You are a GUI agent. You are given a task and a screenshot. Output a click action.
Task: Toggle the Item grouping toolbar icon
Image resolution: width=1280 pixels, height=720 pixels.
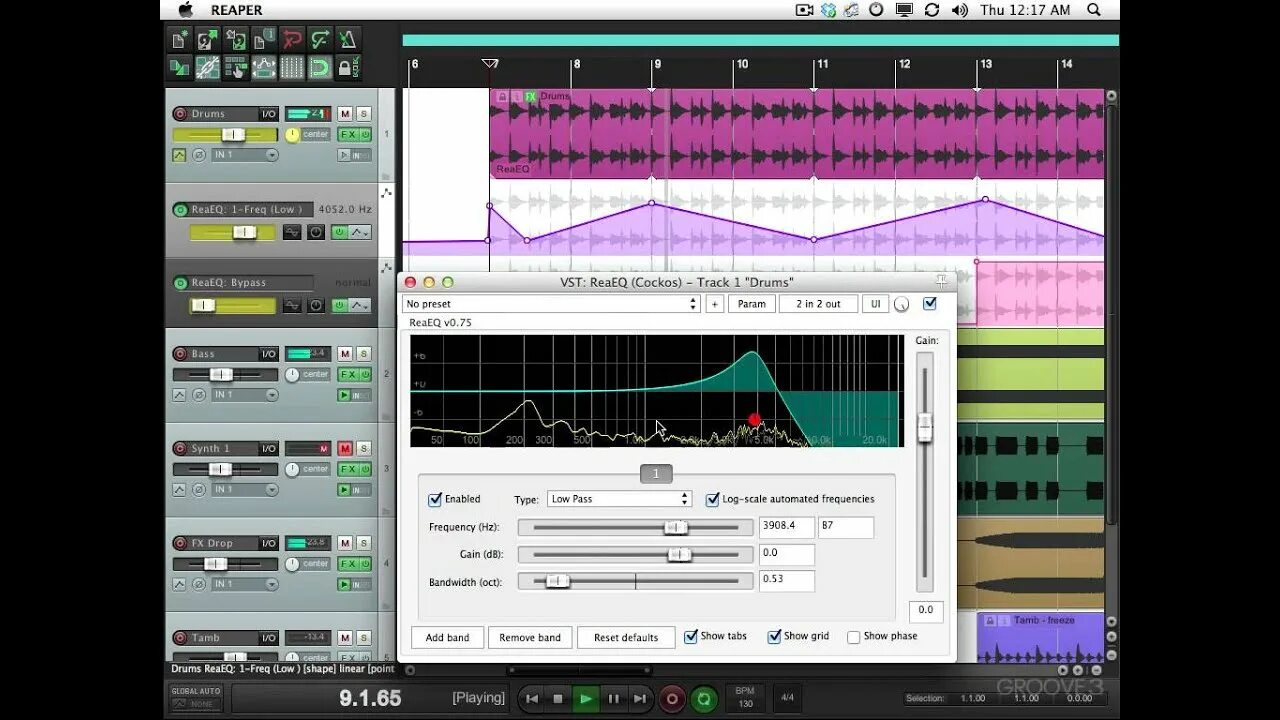208,68
